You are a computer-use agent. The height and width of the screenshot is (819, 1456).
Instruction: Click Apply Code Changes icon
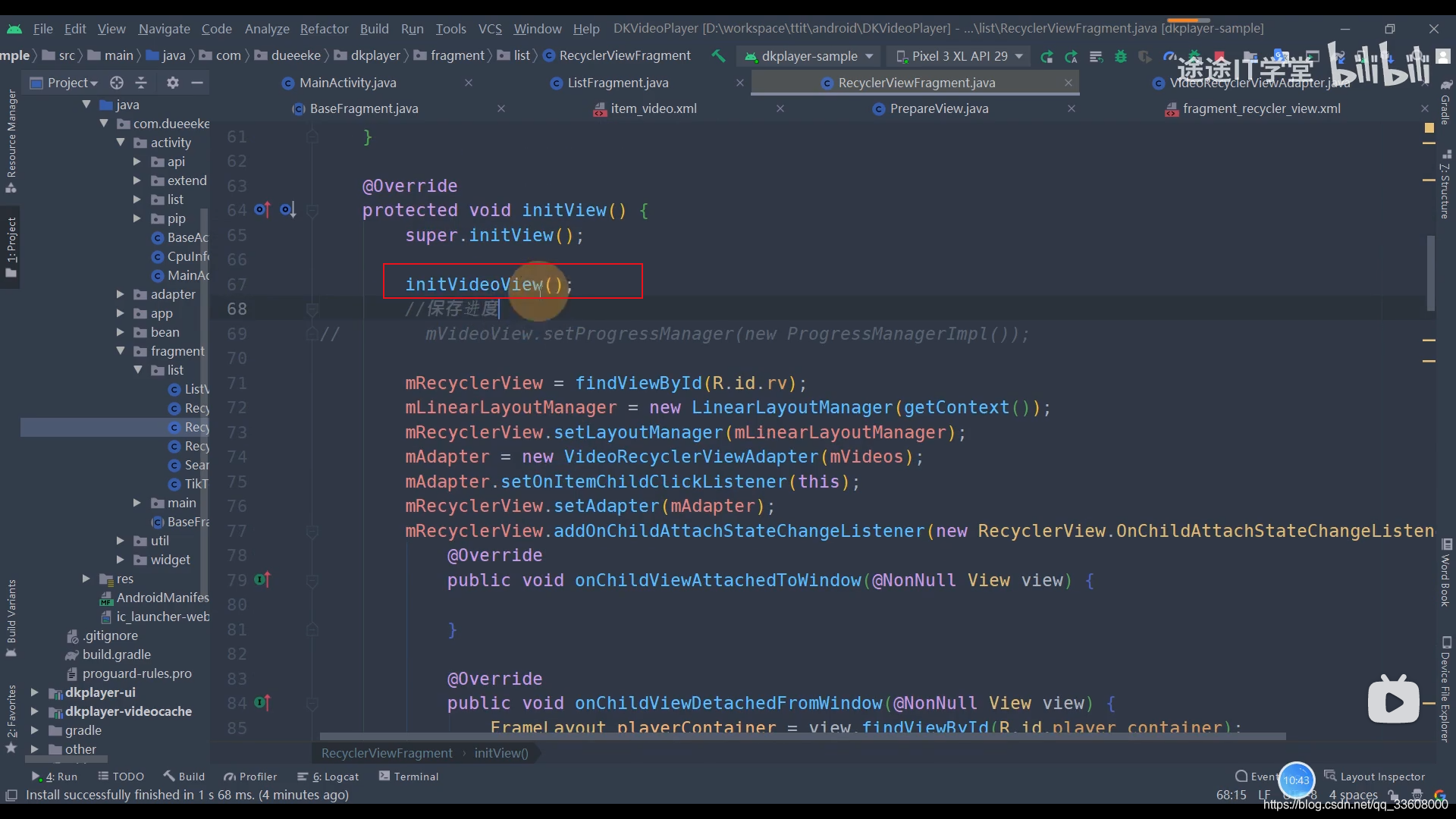coord(1096,56)
